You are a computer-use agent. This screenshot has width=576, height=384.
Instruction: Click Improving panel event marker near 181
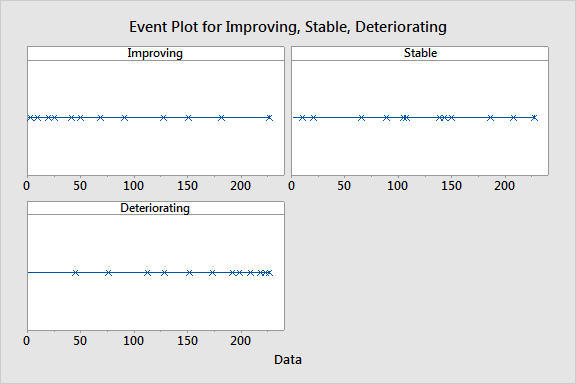click(221, 118)
